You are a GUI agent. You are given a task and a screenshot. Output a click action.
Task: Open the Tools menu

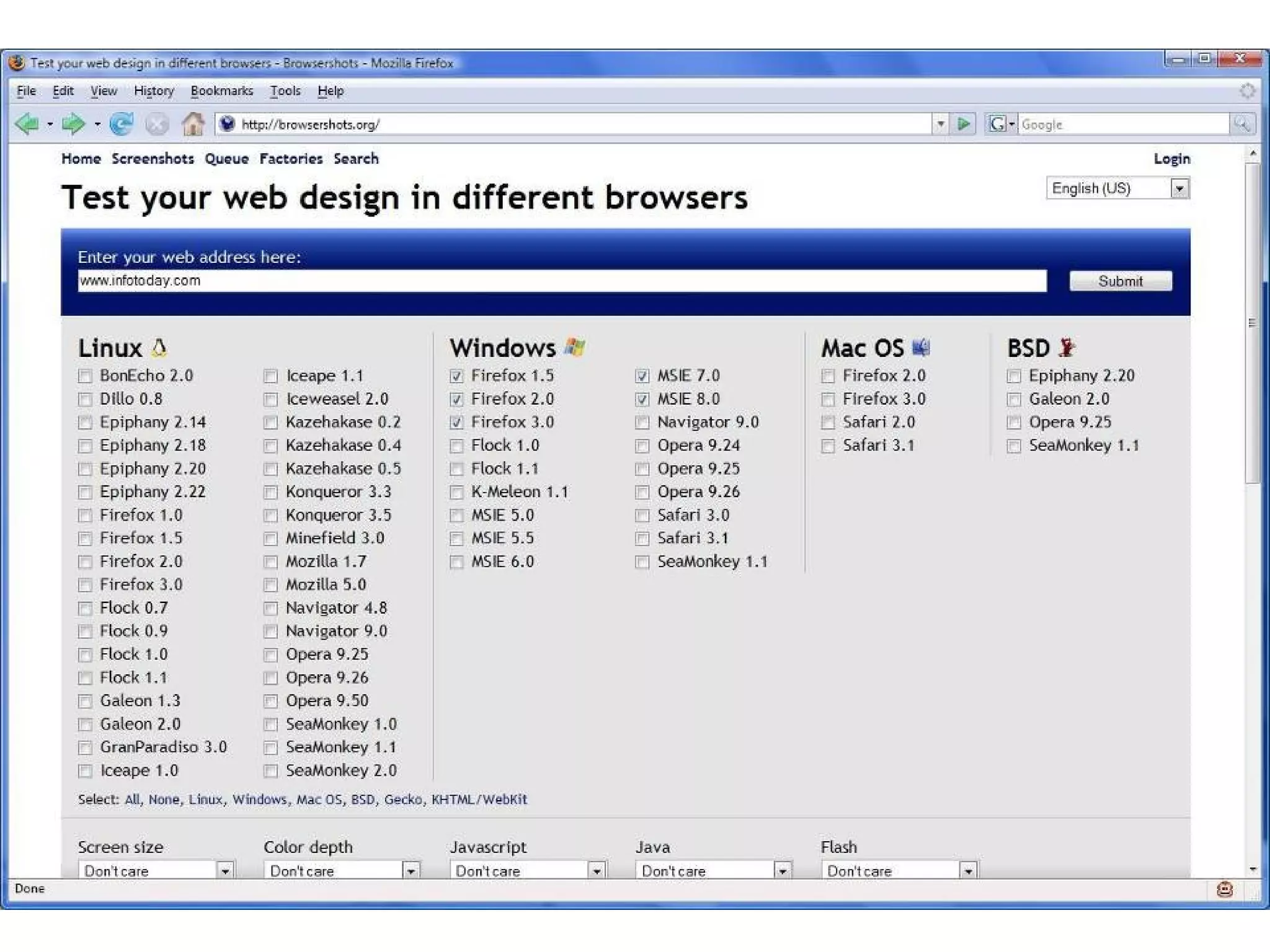coord(285,91)
